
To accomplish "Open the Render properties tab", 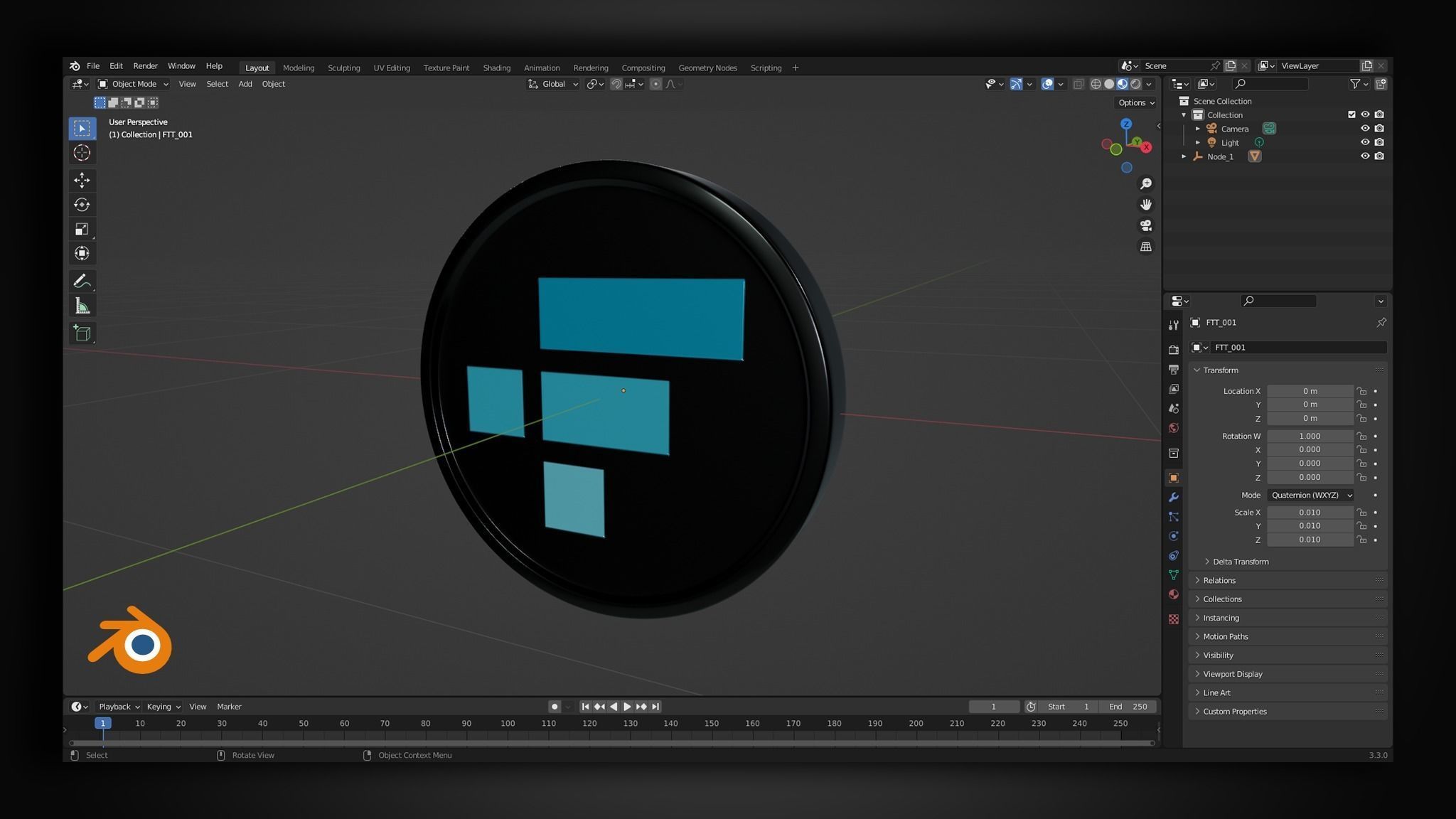I will [x=1173, y=350].
